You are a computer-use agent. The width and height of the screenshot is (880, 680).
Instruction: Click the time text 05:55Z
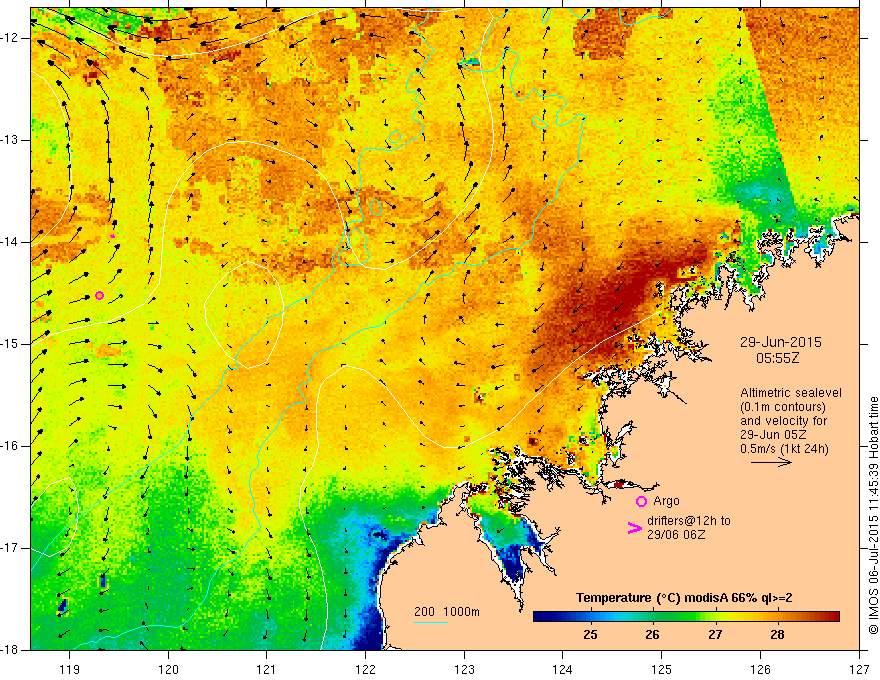coord(777,358)
